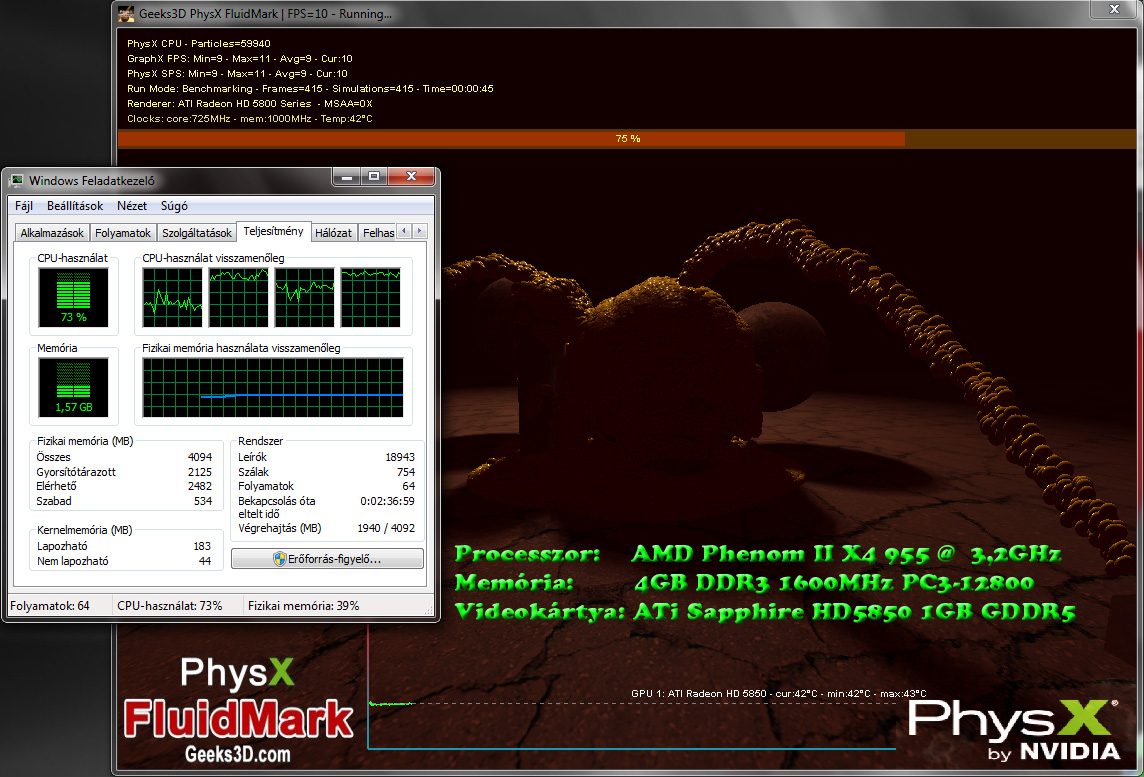Click the Összes value 4094
1144x777 pixels.
tap(200, 457)
